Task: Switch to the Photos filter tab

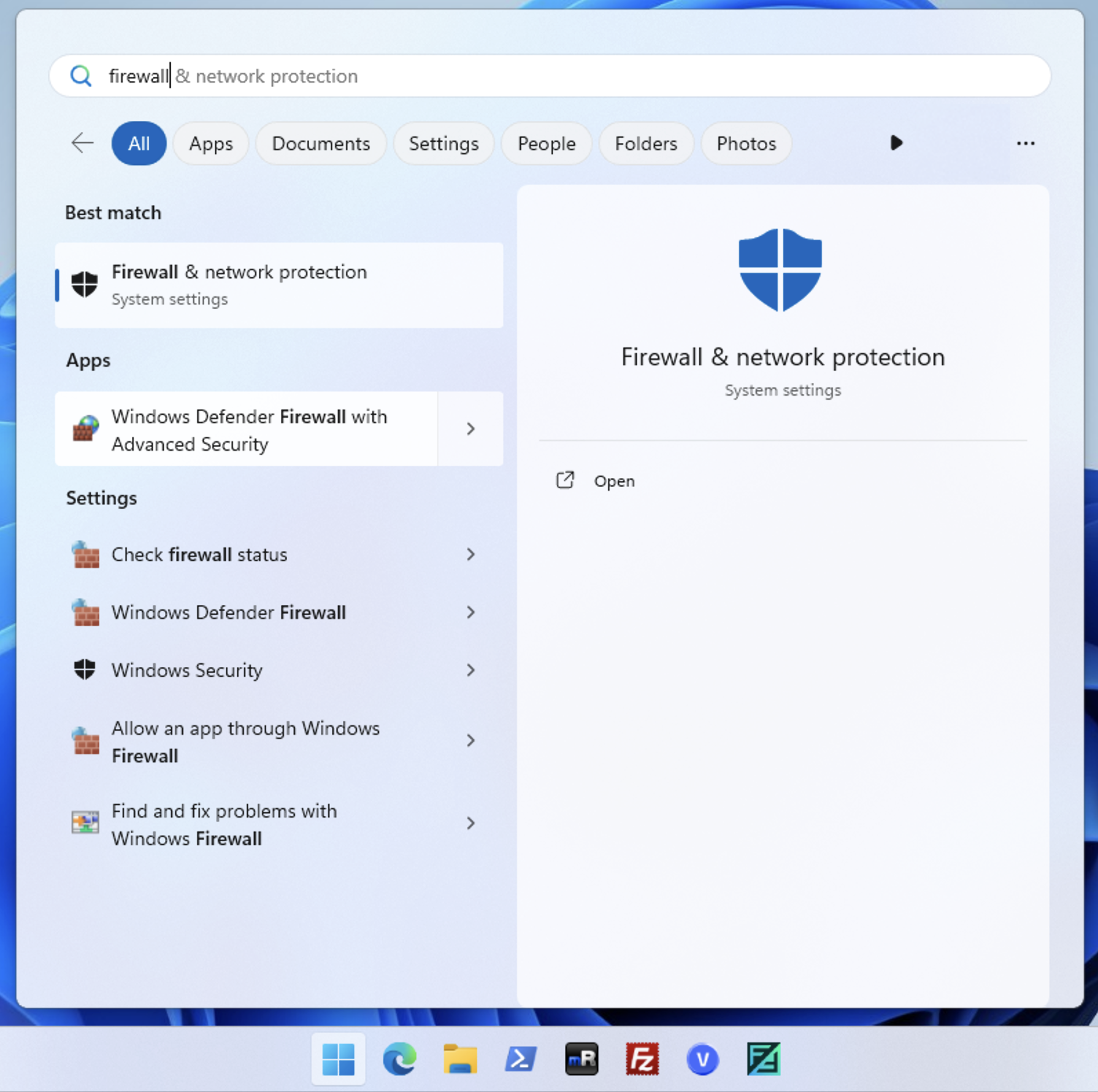Action: pyautogui.click(x=746, y=144)
